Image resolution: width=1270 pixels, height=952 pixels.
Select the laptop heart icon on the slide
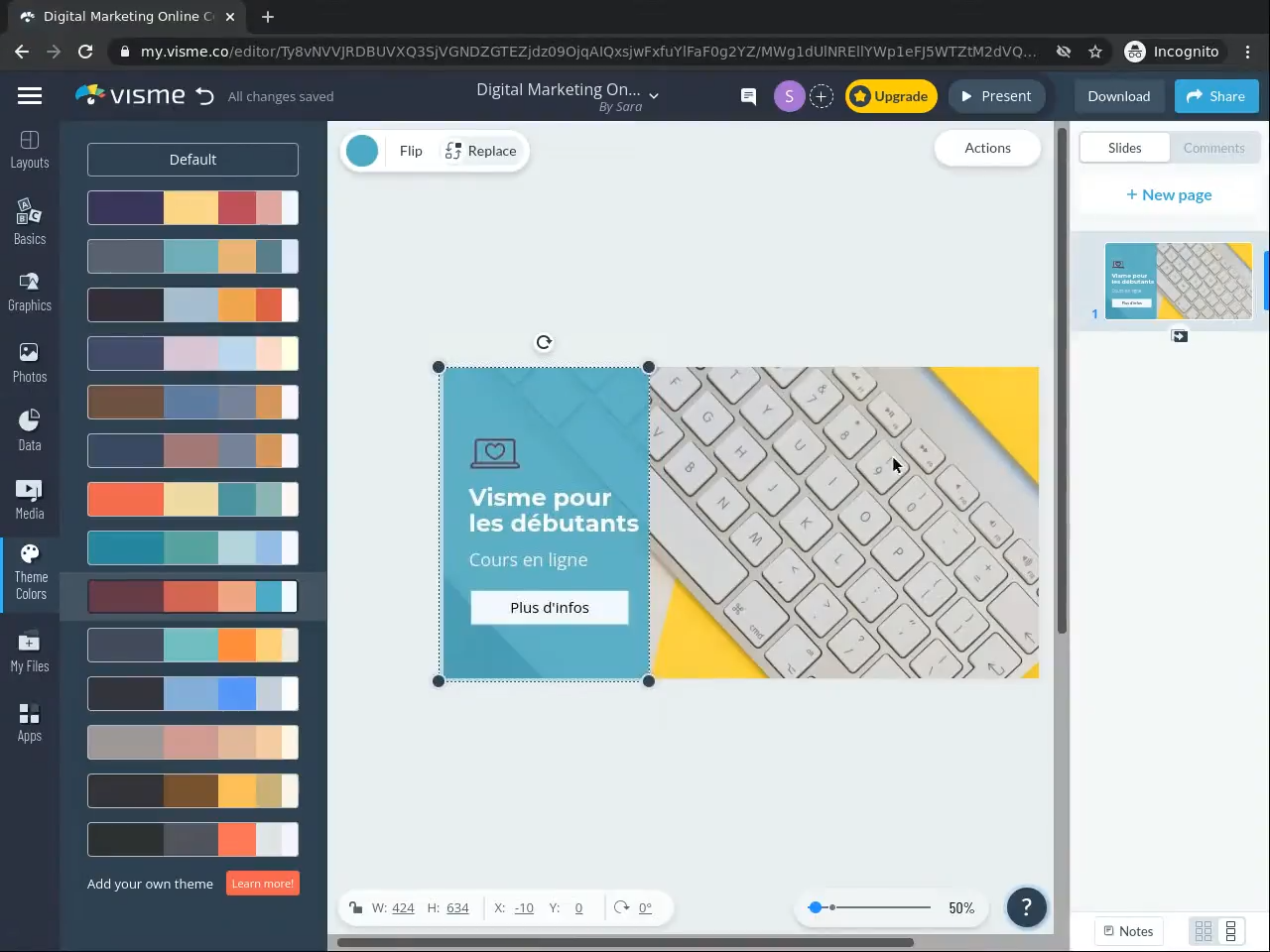pyautogui.click(x=495, y=453)
